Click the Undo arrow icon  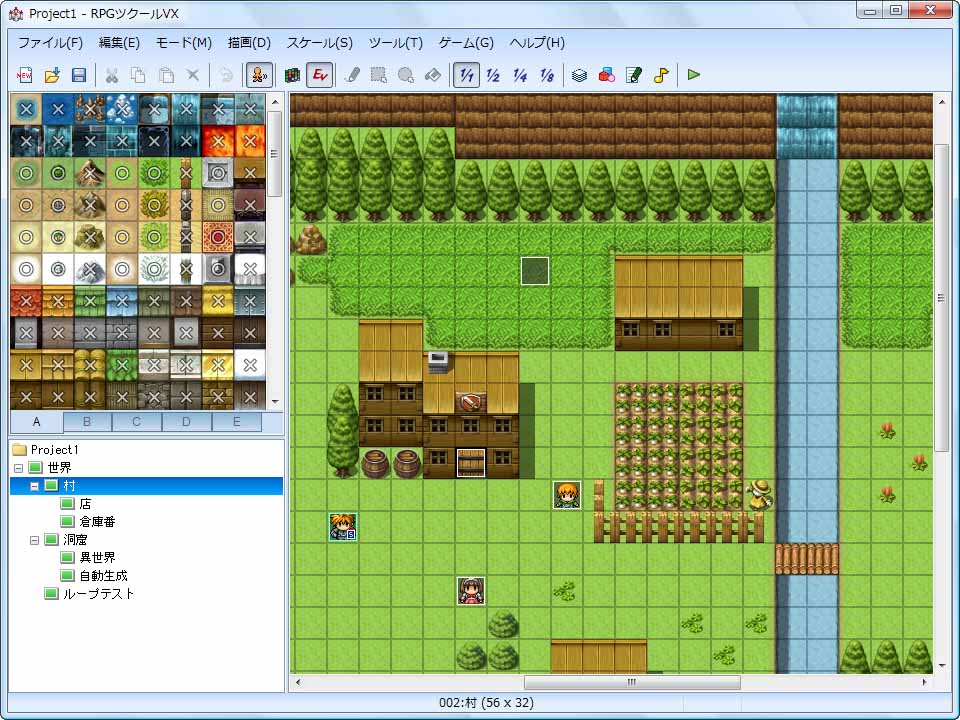coord(226,75)
